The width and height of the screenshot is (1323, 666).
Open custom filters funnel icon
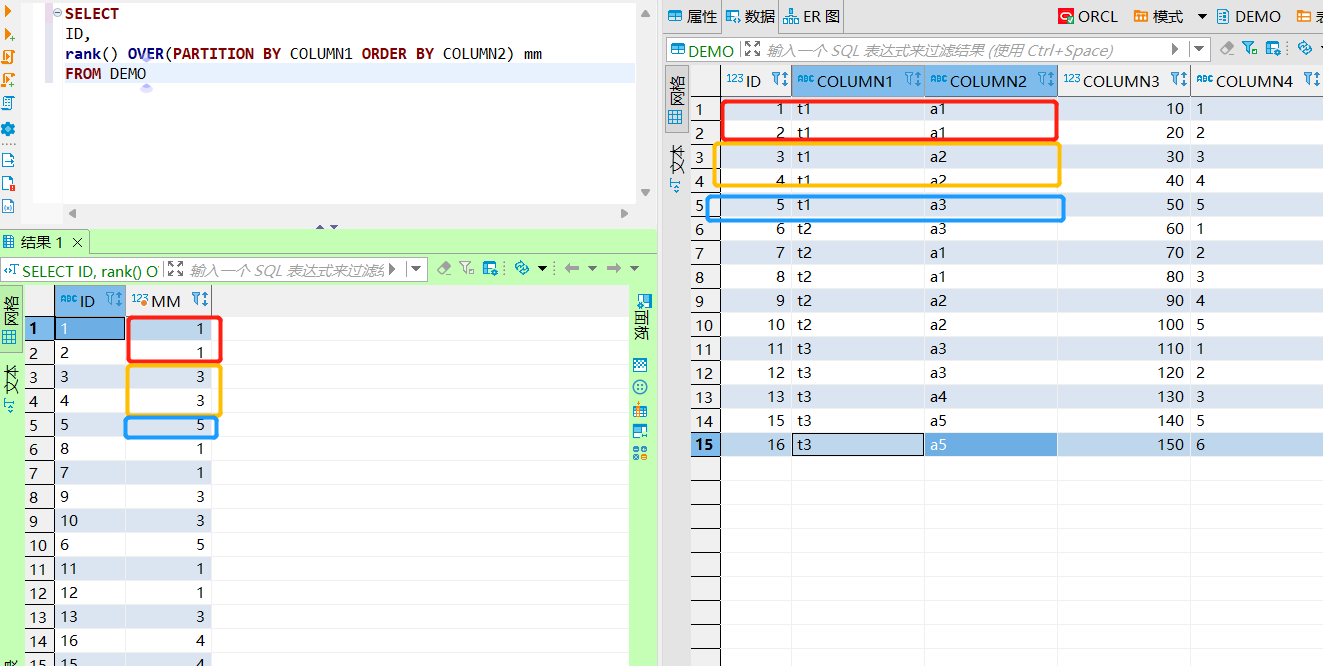466,268
